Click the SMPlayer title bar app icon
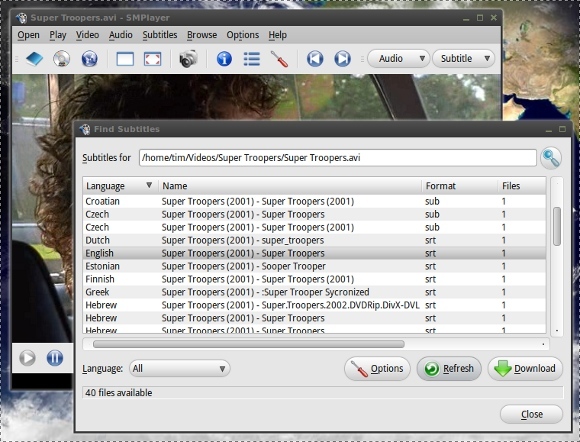 (x=21, y=18)
